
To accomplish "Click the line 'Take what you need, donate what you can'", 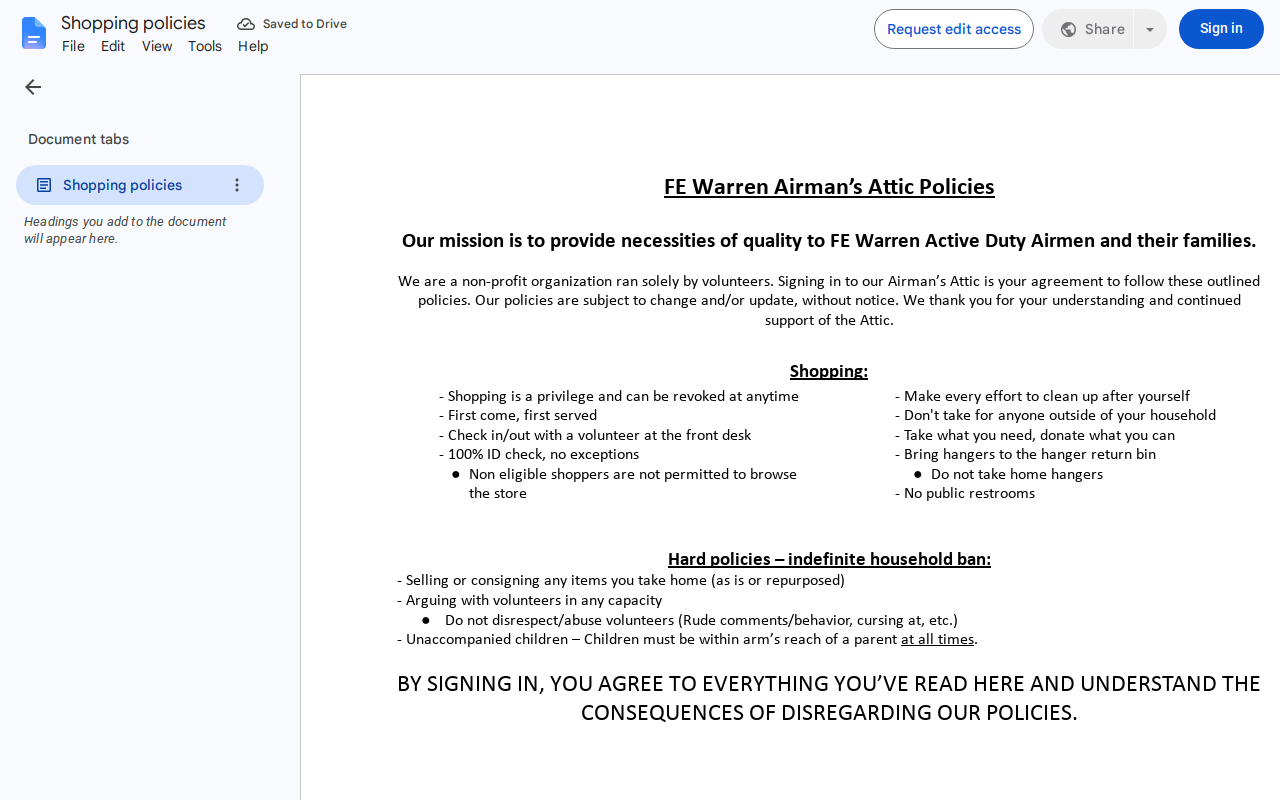I will (1035, 435).
